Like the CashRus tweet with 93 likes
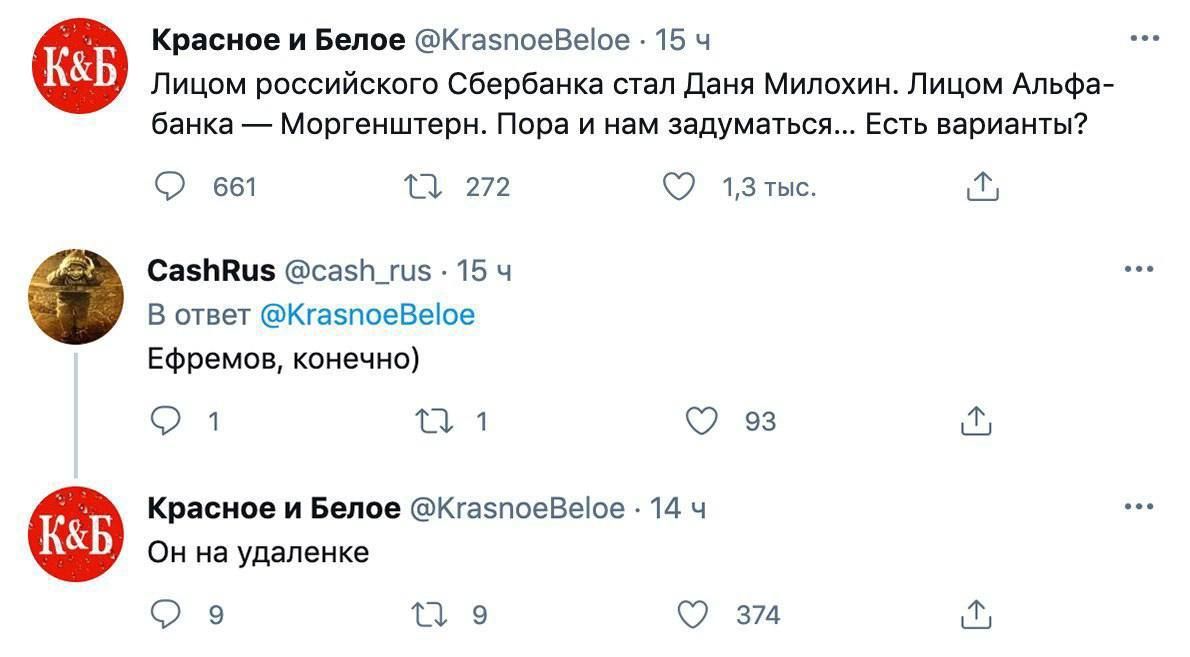Screen dimensions: 1190x657 704,421
